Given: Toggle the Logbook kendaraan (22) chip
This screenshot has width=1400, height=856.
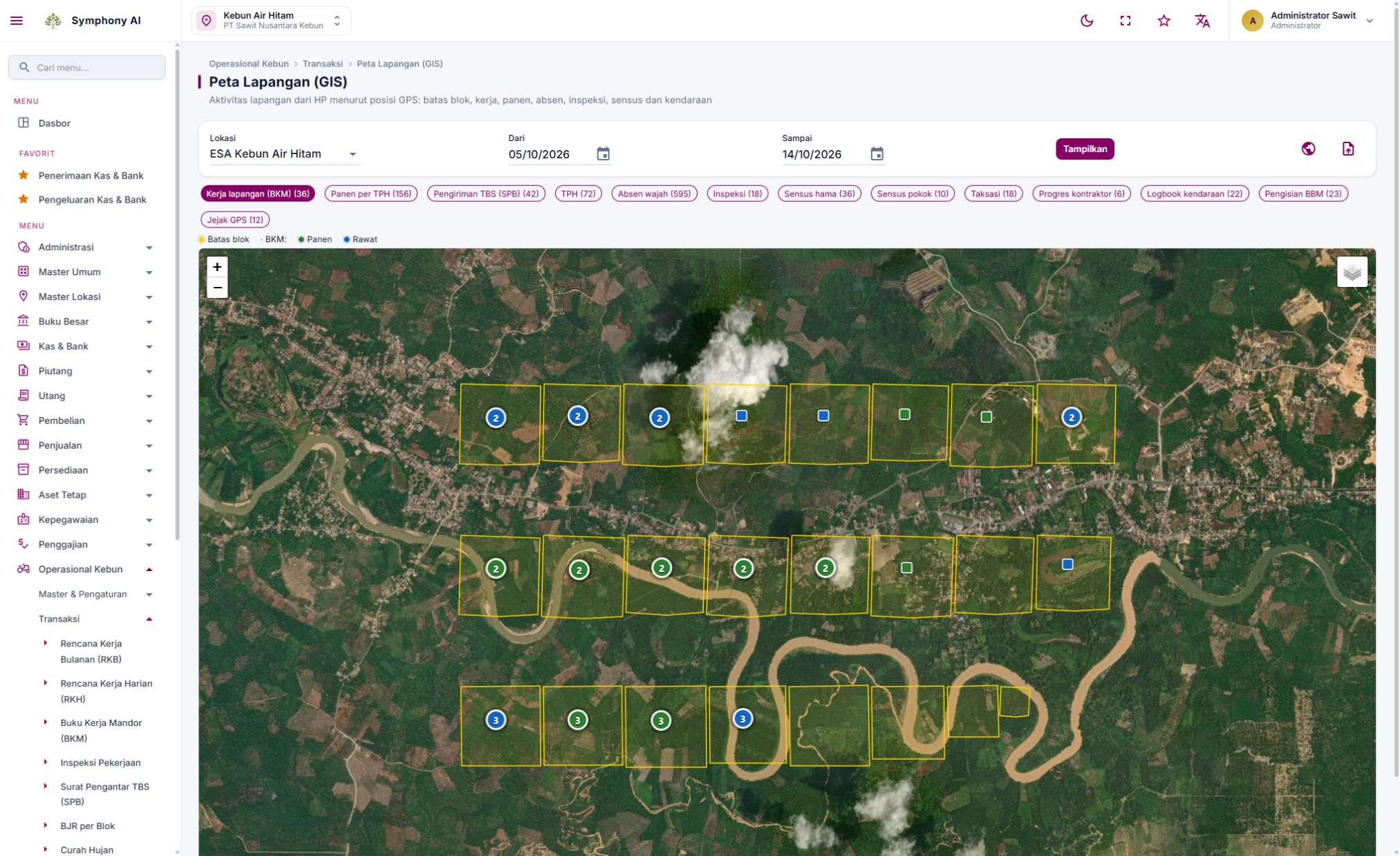Looking at the screenshot, I should click(1194, 194).
